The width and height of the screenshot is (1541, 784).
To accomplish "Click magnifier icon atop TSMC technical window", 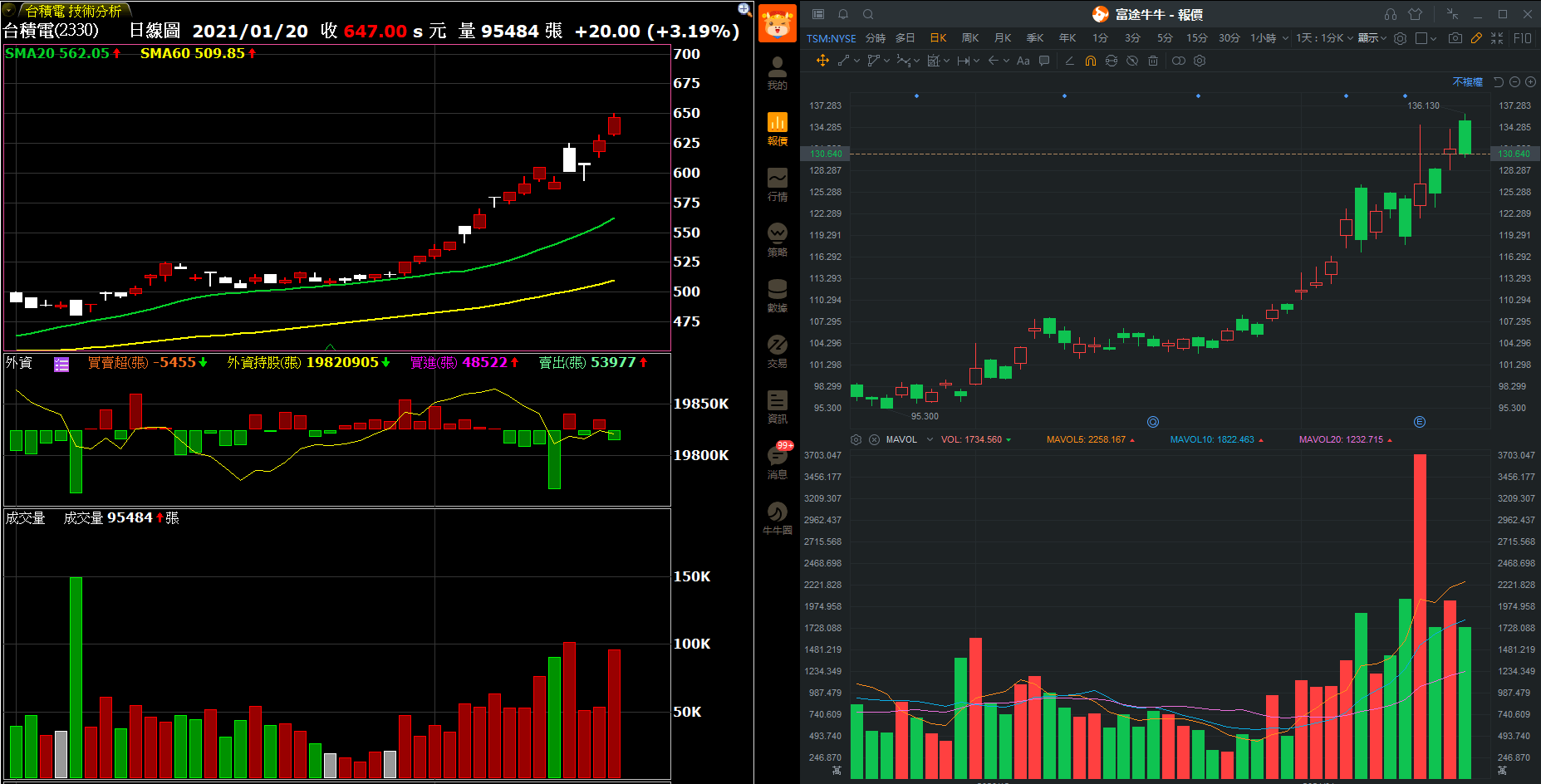I will click(x=744, y=9).
